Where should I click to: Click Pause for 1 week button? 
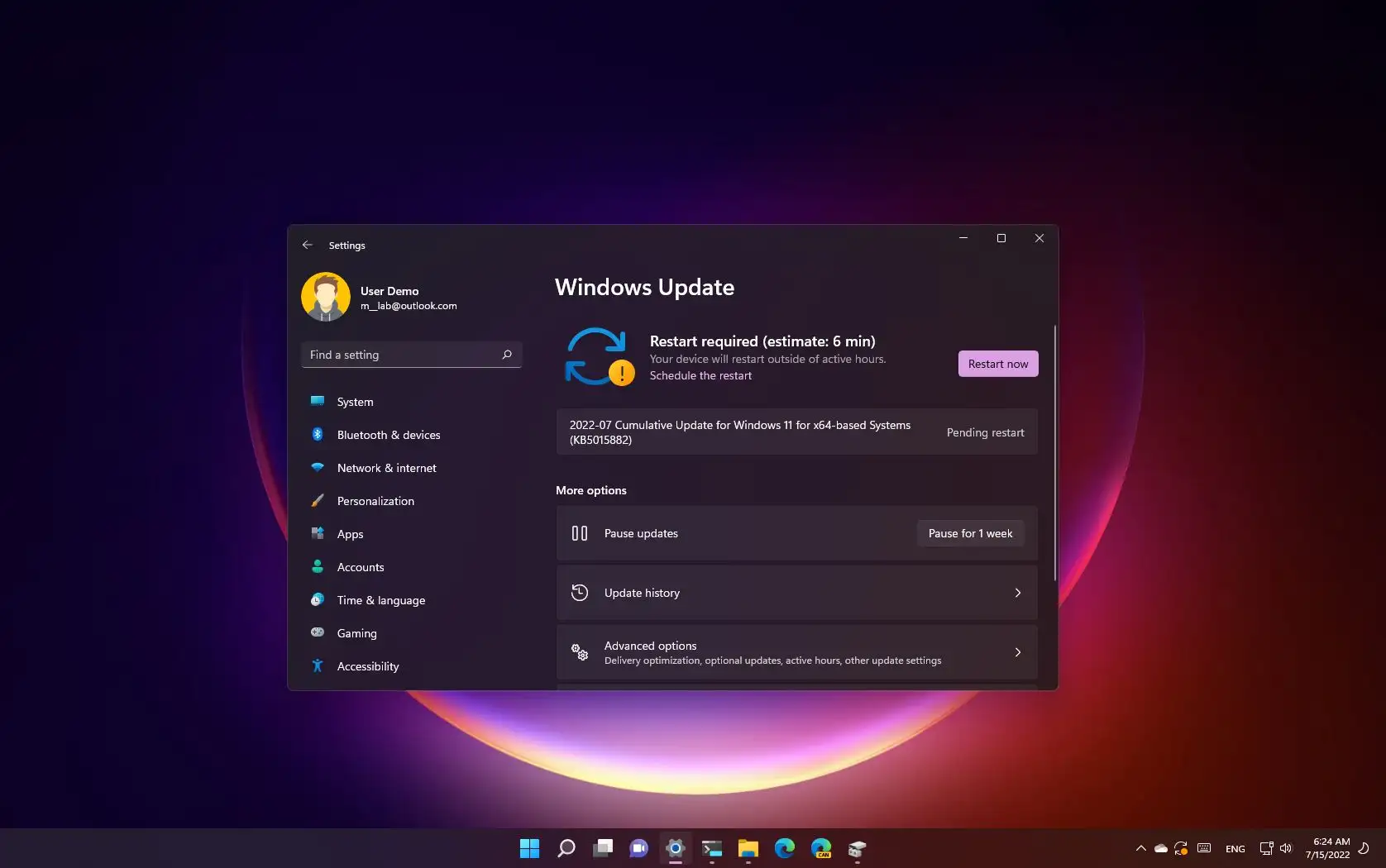click(970, 533)
